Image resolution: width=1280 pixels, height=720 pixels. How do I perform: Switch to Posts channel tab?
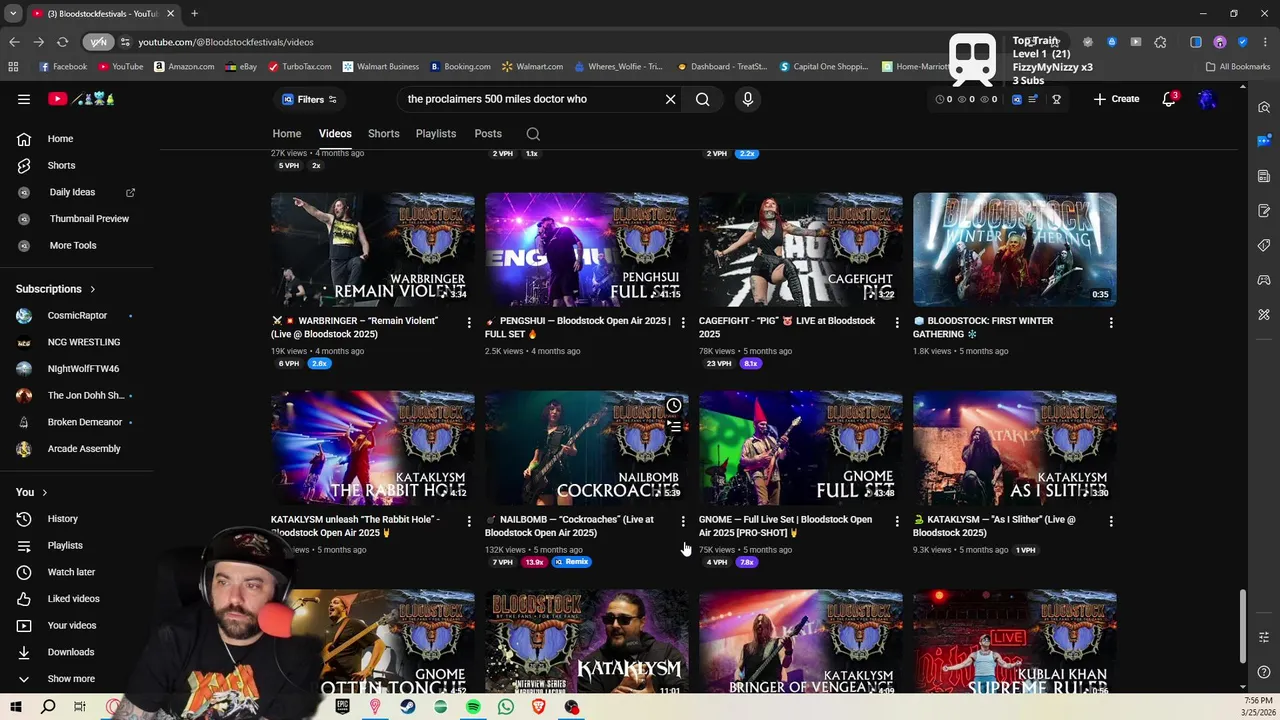(x=488, y=134)
